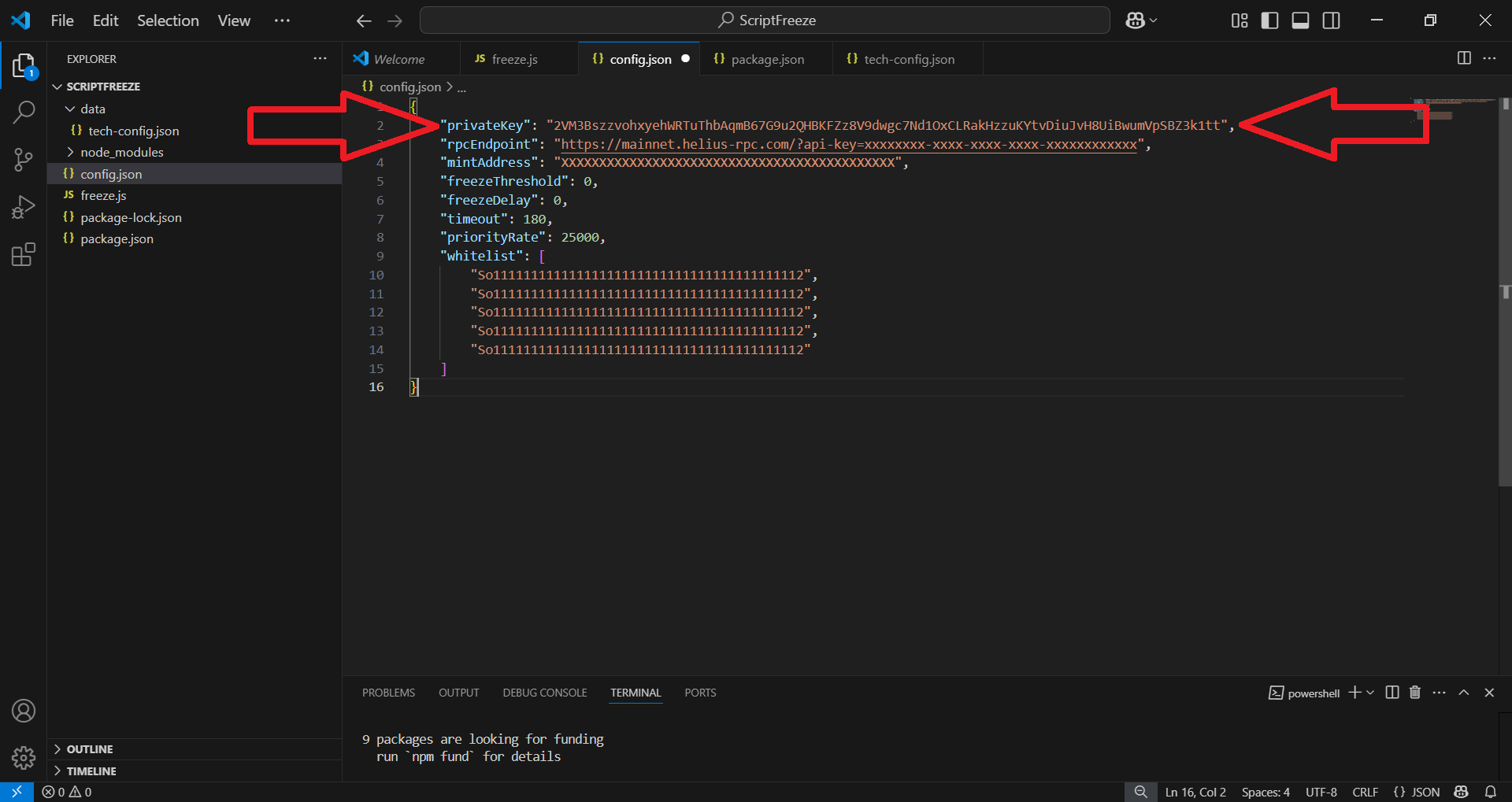Split the editor to the right

tap(1464, 58)
